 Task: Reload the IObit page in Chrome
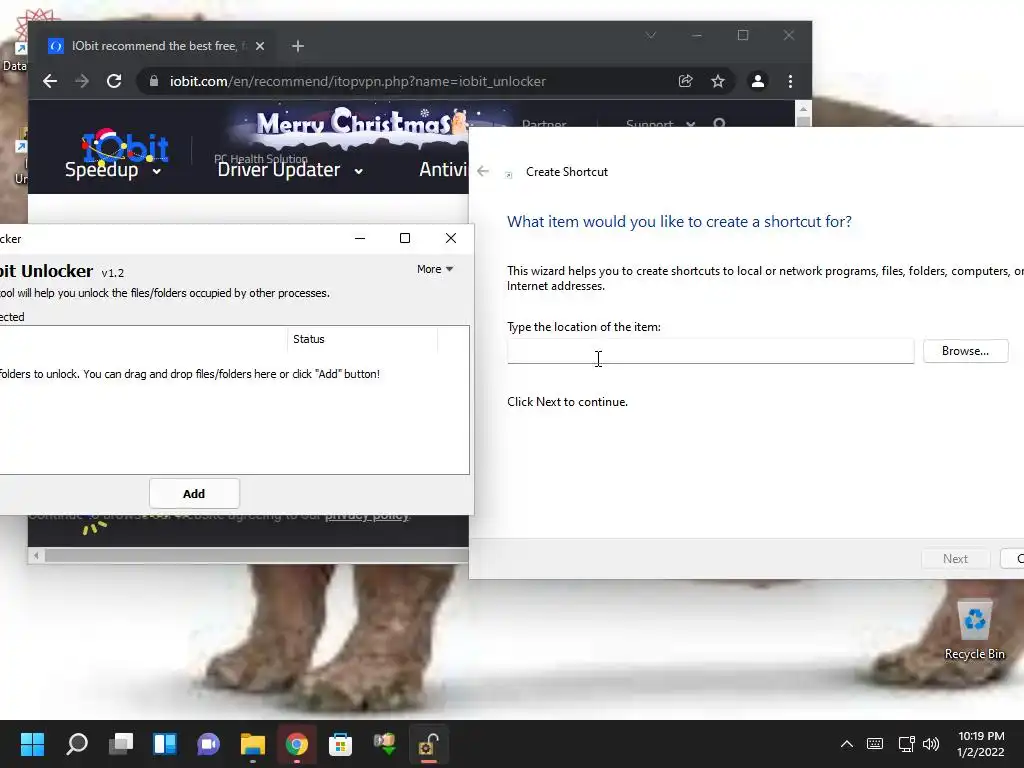click(114, 81)
